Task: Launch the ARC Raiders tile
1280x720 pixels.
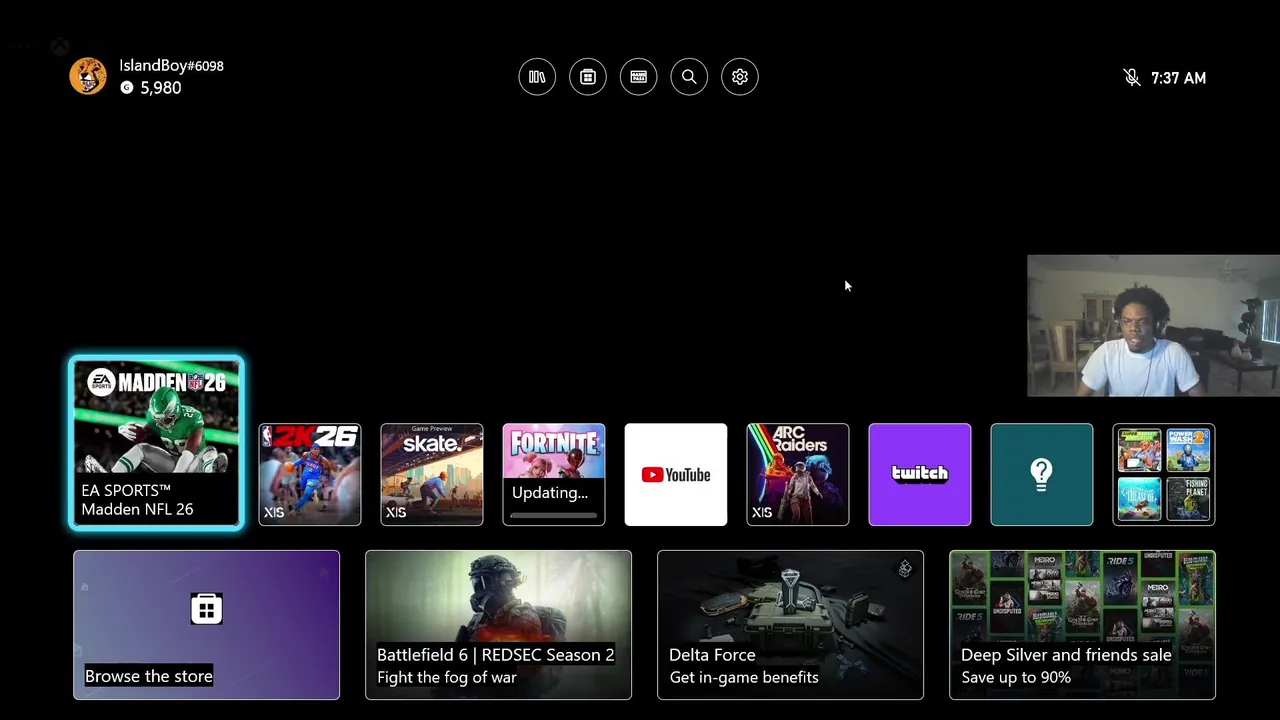Action: [x=798, y=474]
